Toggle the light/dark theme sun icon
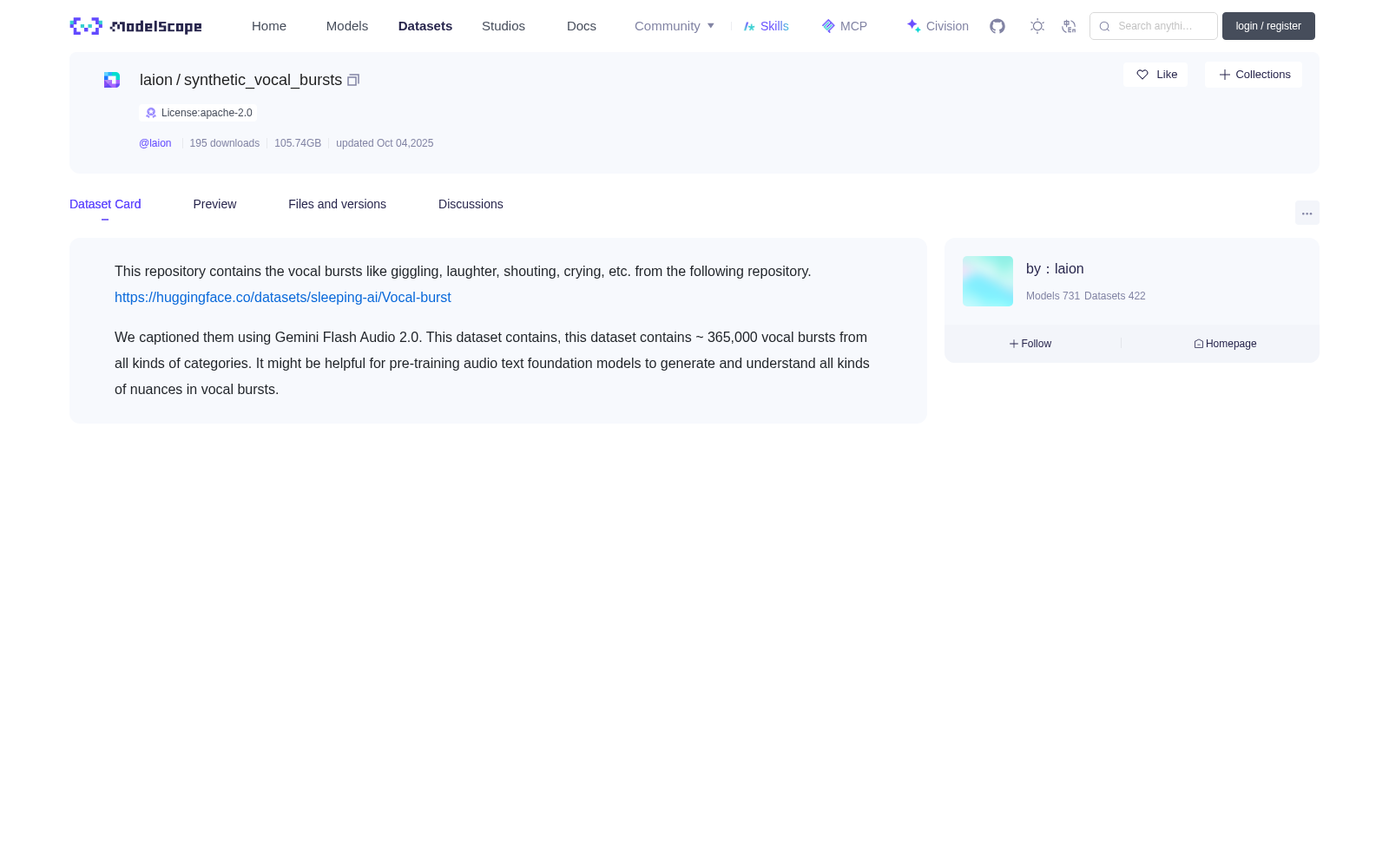 [x=1037, y=26]
